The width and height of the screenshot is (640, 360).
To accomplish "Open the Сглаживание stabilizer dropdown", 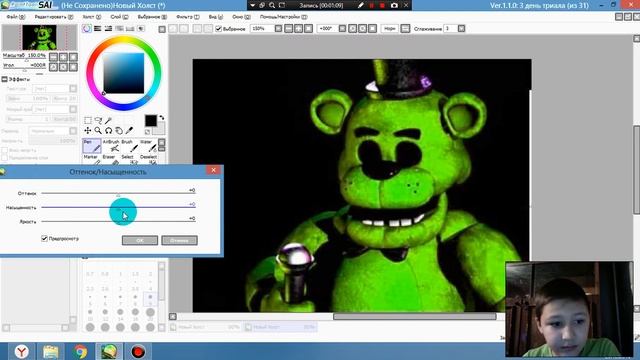I will click(x=461, y=29).
